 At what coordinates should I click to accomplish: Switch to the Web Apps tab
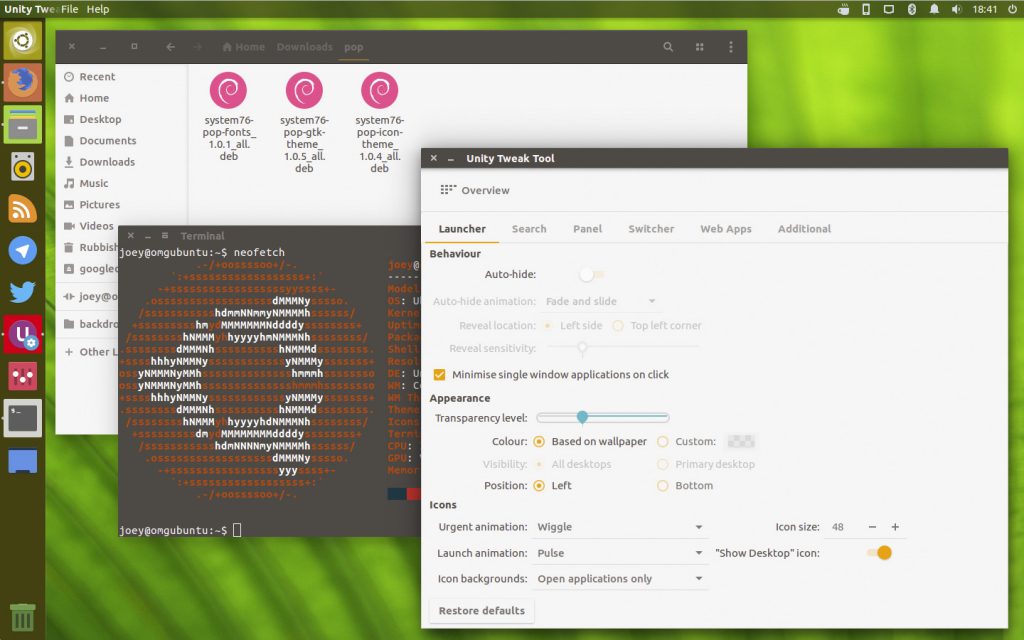(x=726, y=229)
